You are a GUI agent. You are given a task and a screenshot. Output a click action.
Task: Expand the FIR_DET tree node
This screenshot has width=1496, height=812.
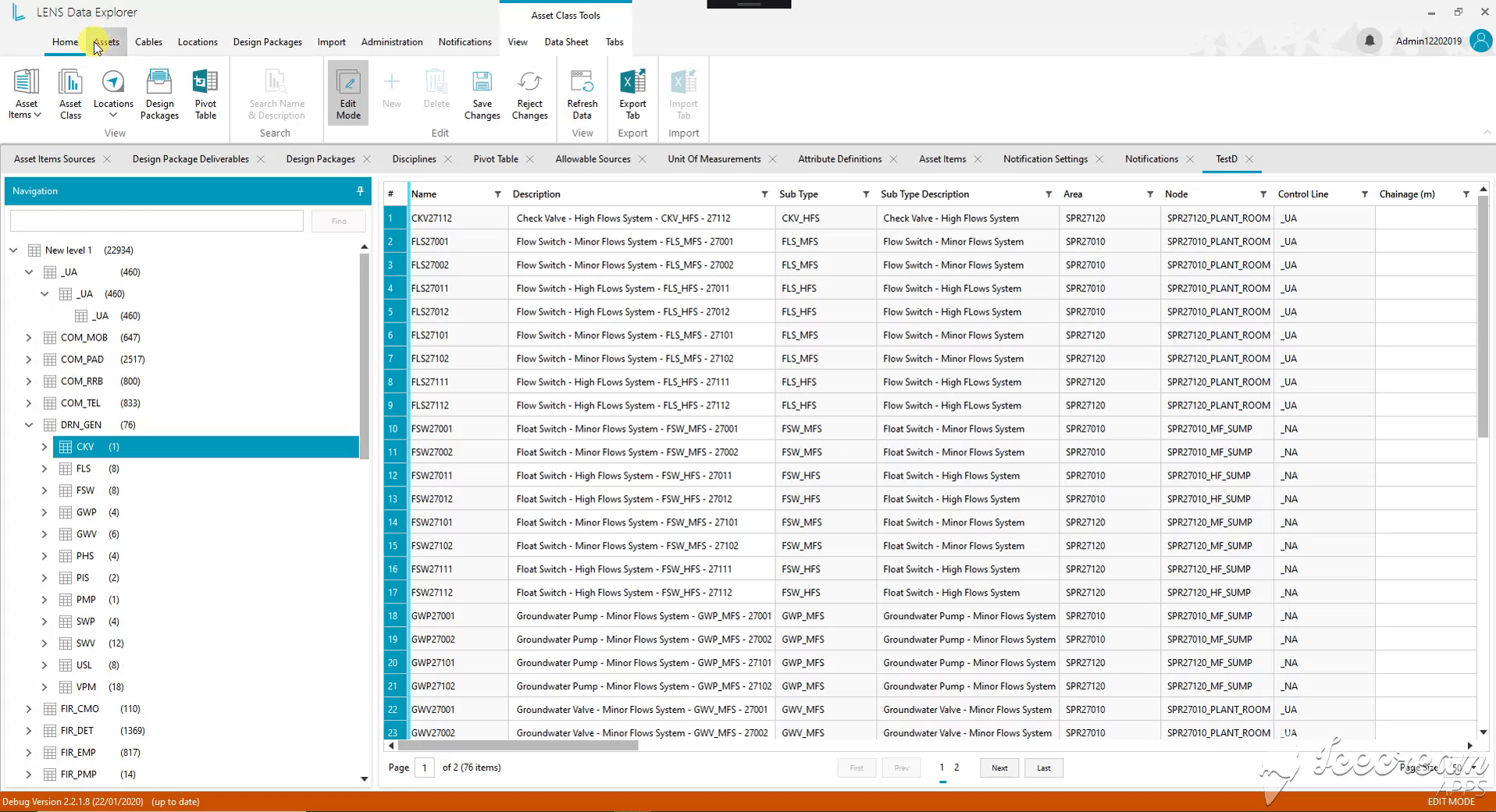pyautogui.click(x=29, y=731)
